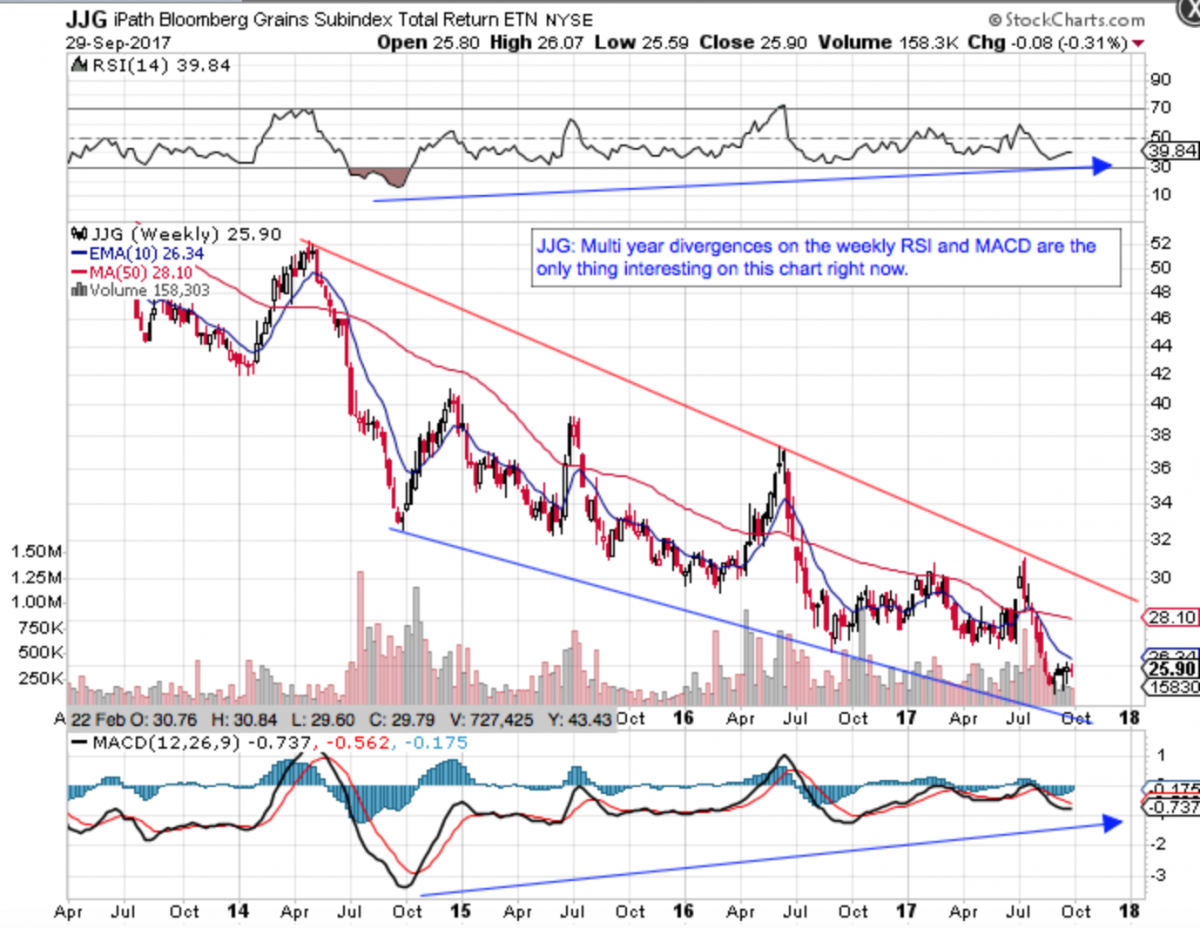Click the 70 level on the RSI axis
The height and width of the screenshot is (928, 1200).
(x=1160, y=106)
